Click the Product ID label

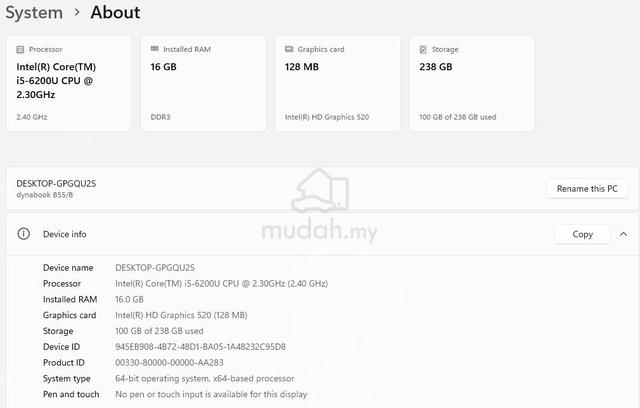click(63, 363)
